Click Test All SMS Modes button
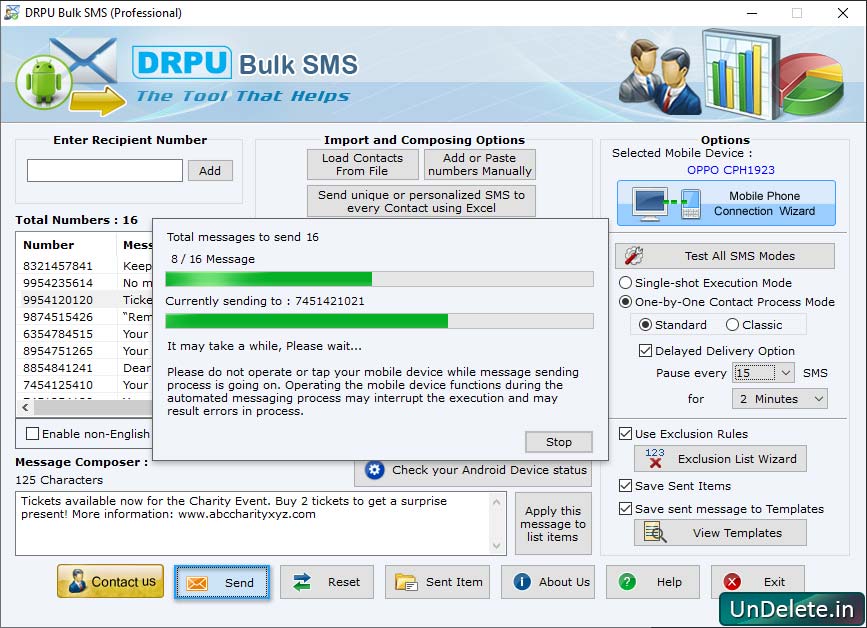 tap(725, 256)
